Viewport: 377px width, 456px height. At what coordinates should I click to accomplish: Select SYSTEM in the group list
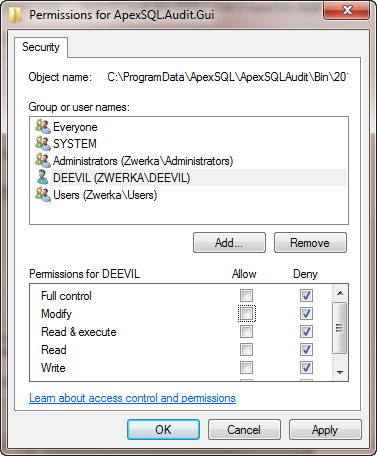pyautogui.click(x=75, y=144)
